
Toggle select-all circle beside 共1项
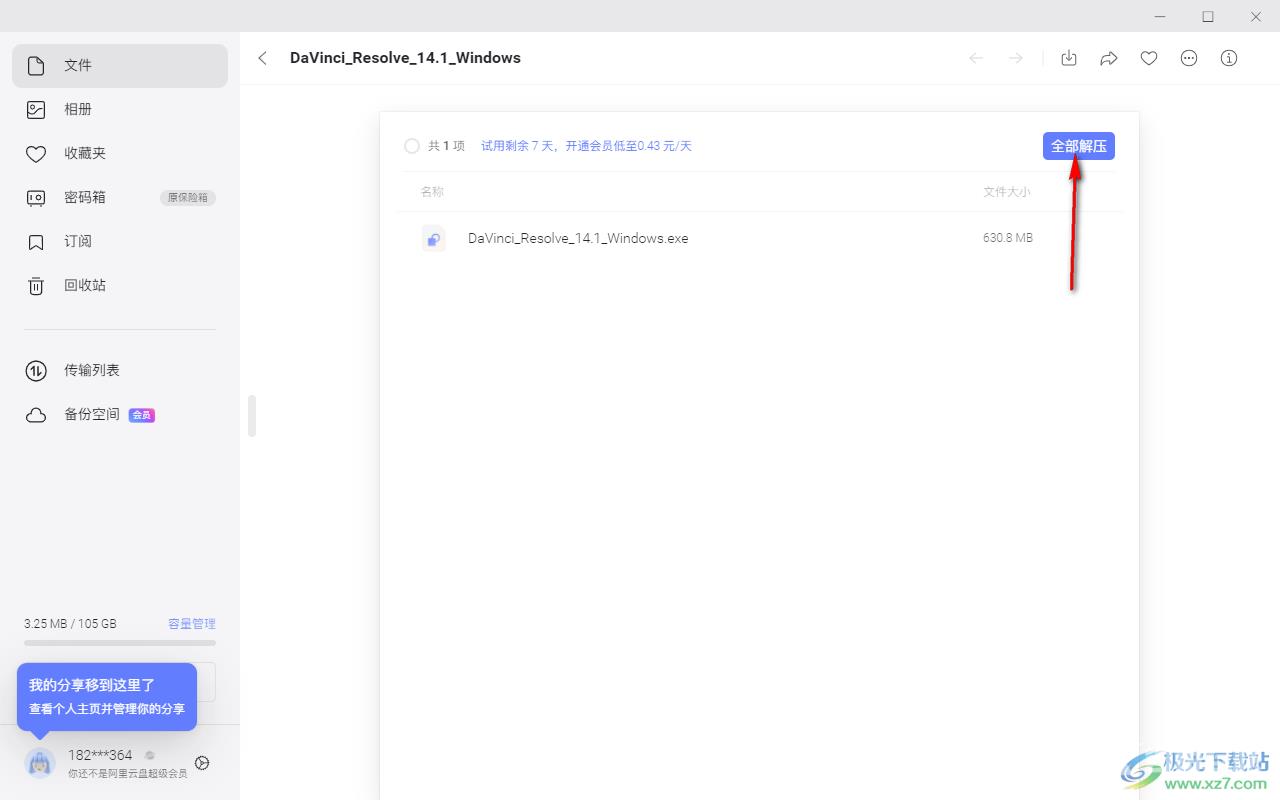pyautogui.click(x=412, y=146)
